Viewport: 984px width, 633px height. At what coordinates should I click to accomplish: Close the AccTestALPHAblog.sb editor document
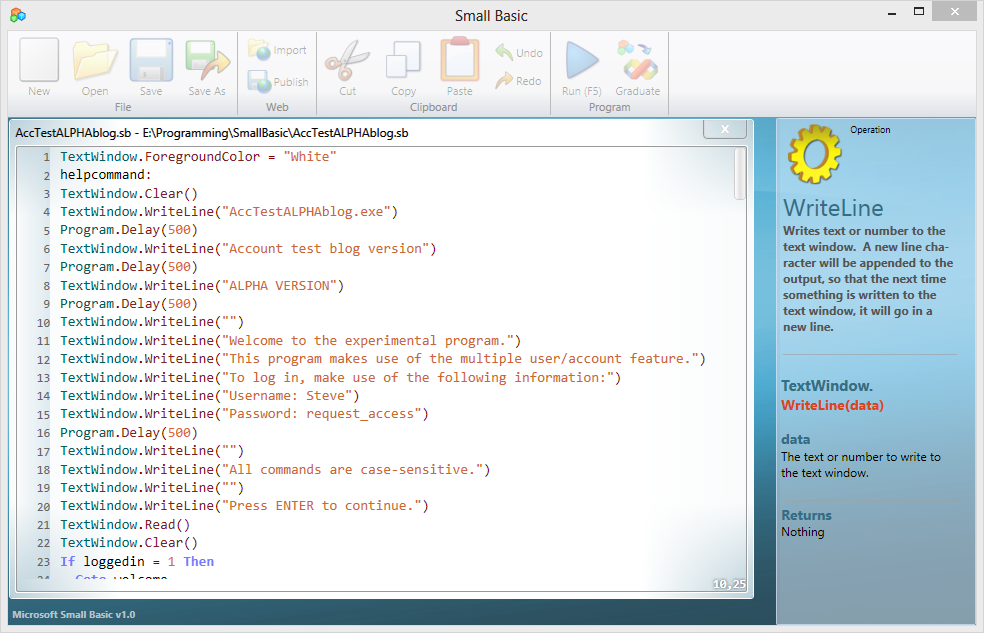tap(725, 129)
